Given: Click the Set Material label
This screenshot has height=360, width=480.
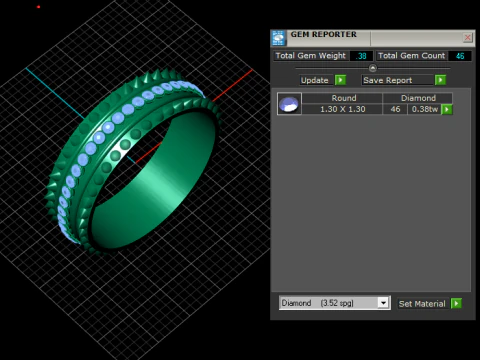Looking at the screenshot, I should pyautogui.click(x=422, y=304).
